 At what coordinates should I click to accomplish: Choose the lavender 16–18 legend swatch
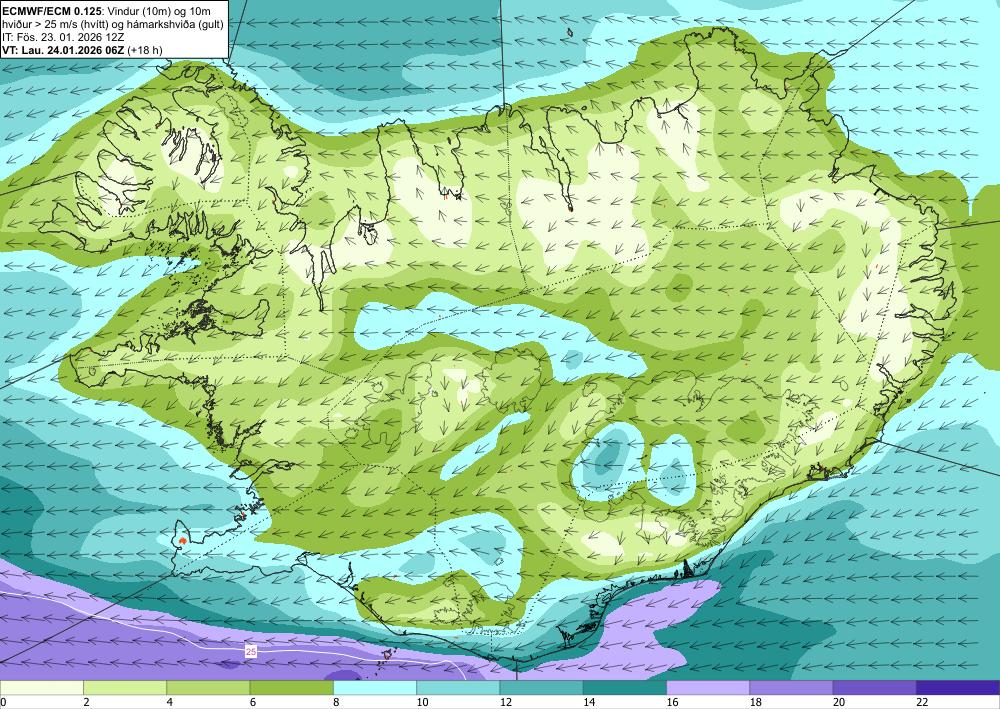pyautogui.click(x=708, y=688)
